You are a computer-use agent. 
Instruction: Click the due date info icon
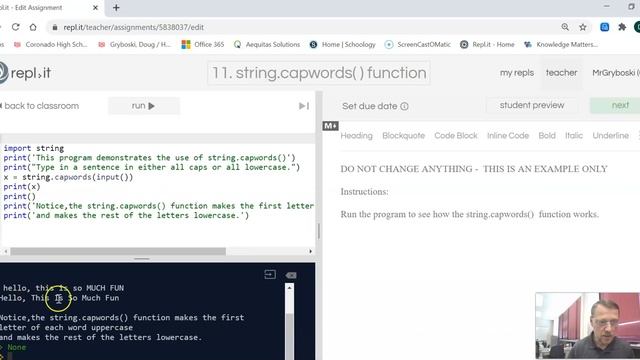point(404,106)
